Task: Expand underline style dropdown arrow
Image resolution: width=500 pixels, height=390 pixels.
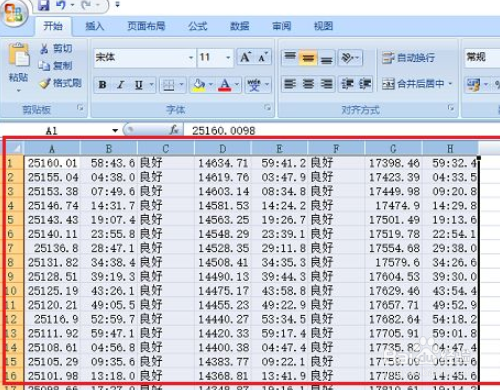Action: click(x=151, y=85)
